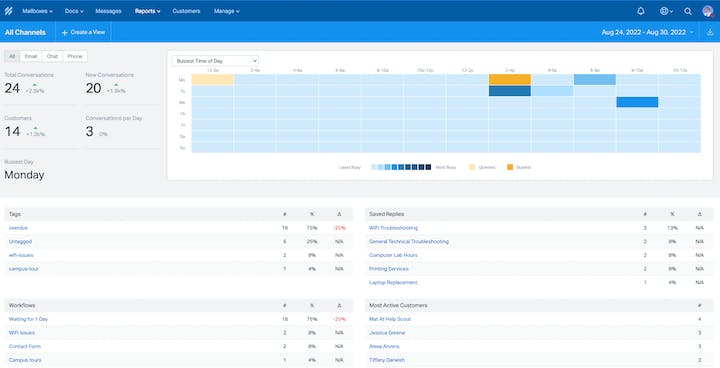Screen dimensions: 720x368
Task: Open General Technical Troubleshooting saved reply
Action: (x=409, y=242)
